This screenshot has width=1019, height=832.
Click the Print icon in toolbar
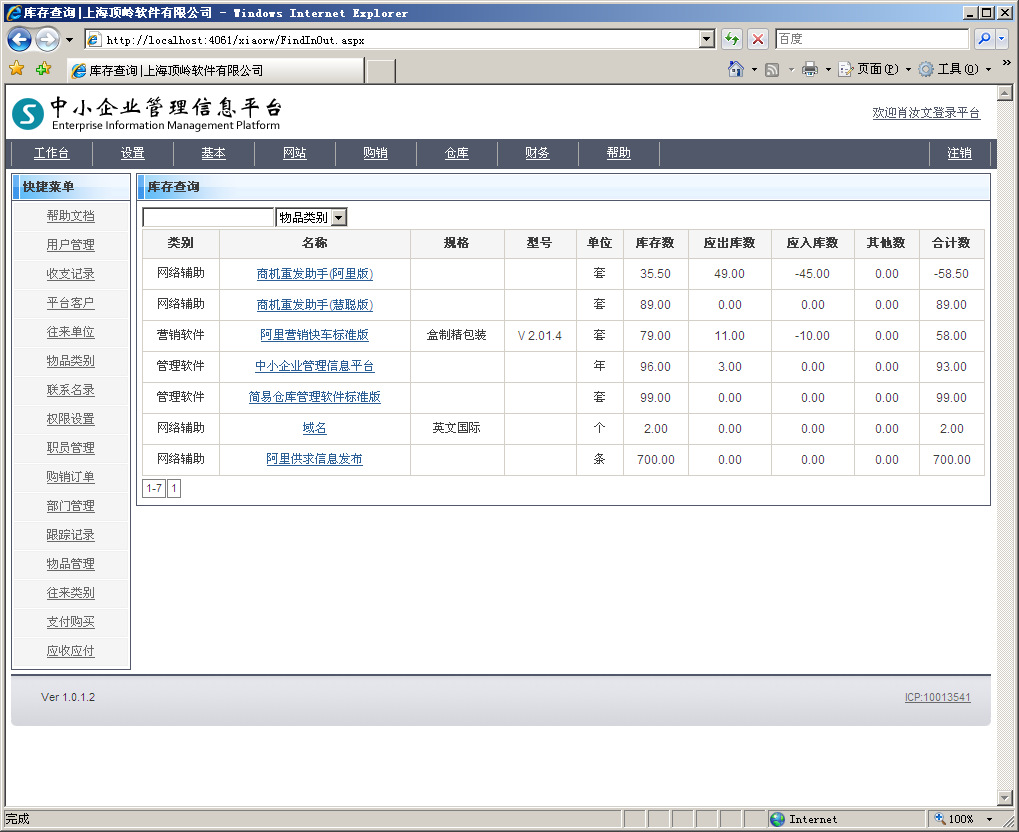tap(809, 69)
